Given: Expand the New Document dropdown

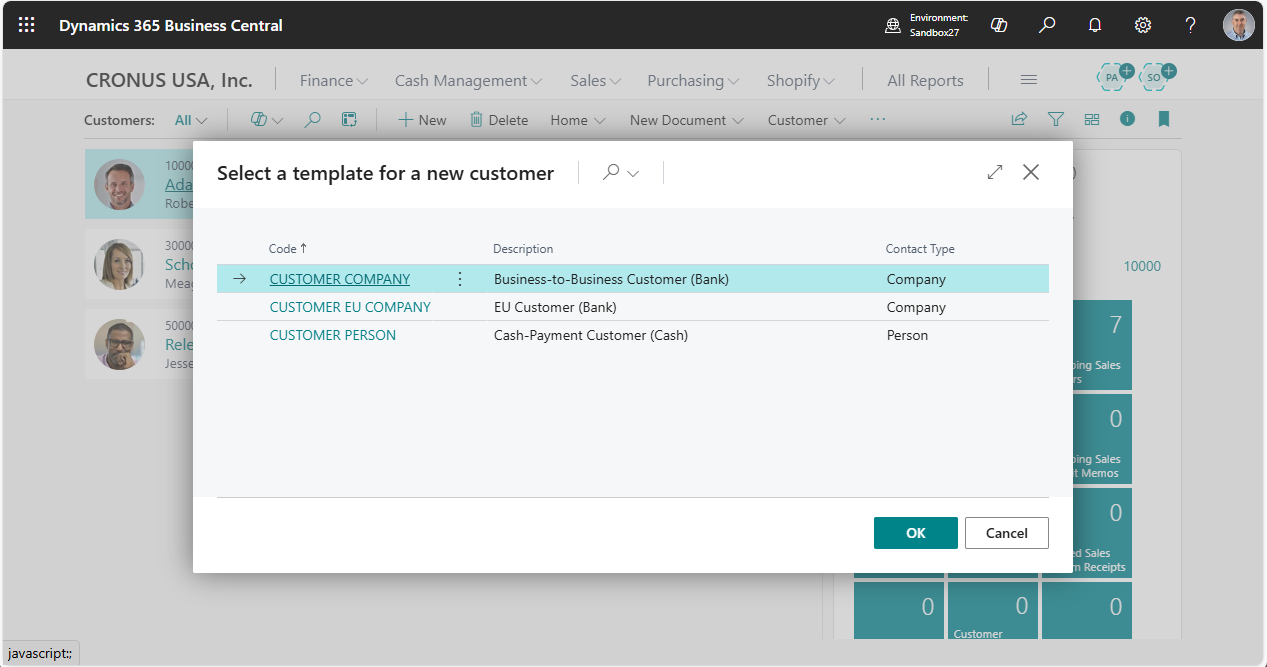Looking at the screenshot, I should [685, 119].
